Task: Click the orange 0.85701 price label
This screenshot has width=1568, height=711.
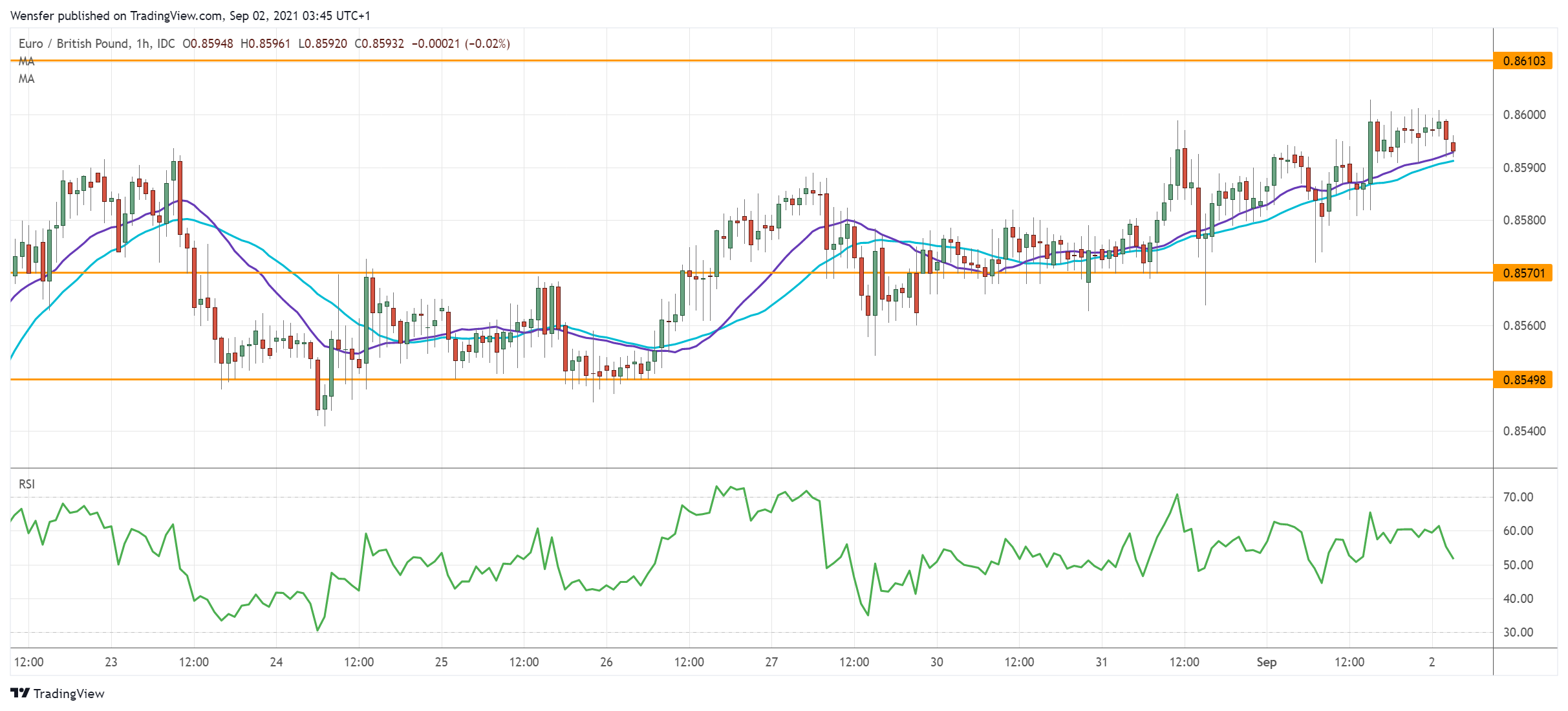Action: (x=1523, y=273)
